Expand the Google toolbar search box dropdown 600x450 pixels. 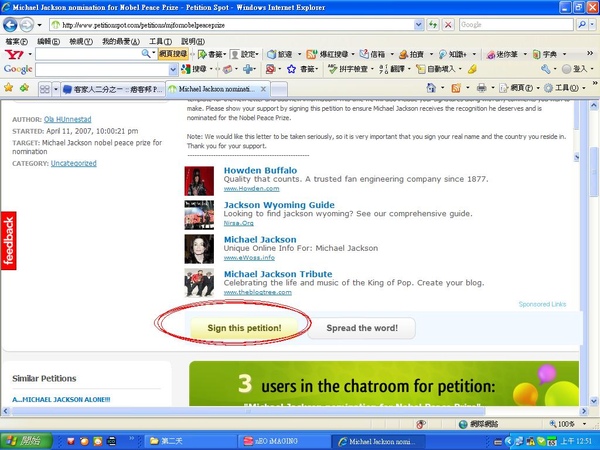point(173,69)
